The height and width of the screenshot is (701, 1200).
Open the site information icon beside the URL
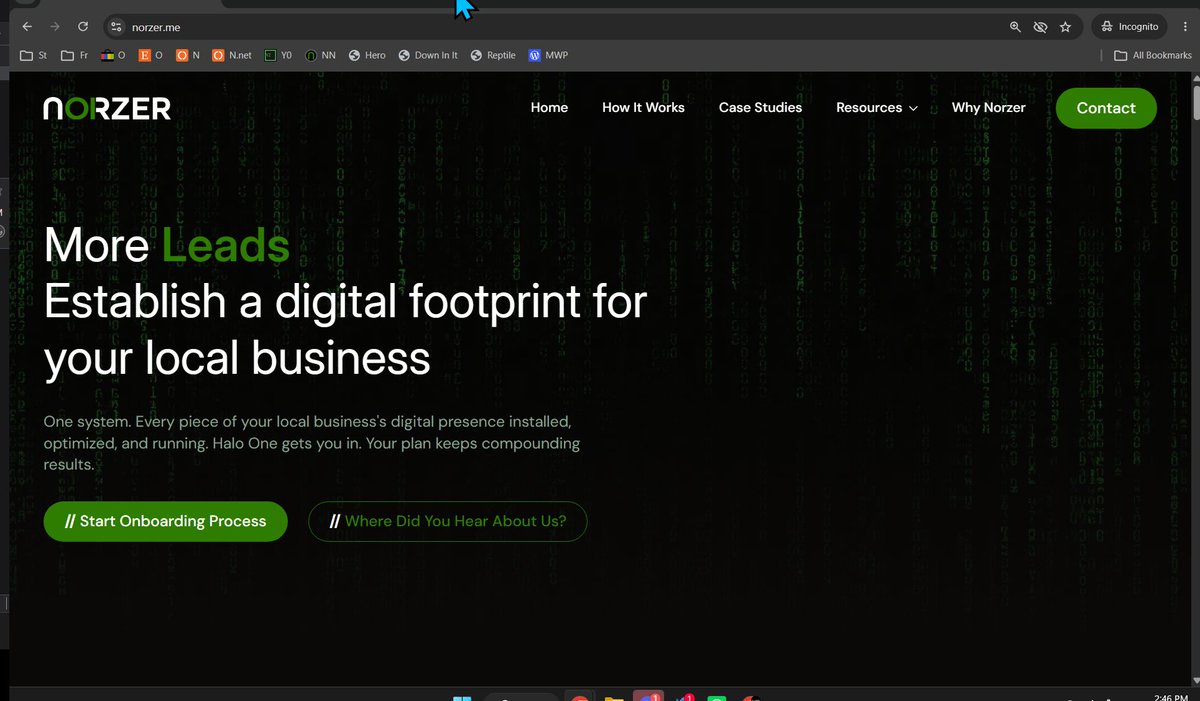tap(115, 27)
